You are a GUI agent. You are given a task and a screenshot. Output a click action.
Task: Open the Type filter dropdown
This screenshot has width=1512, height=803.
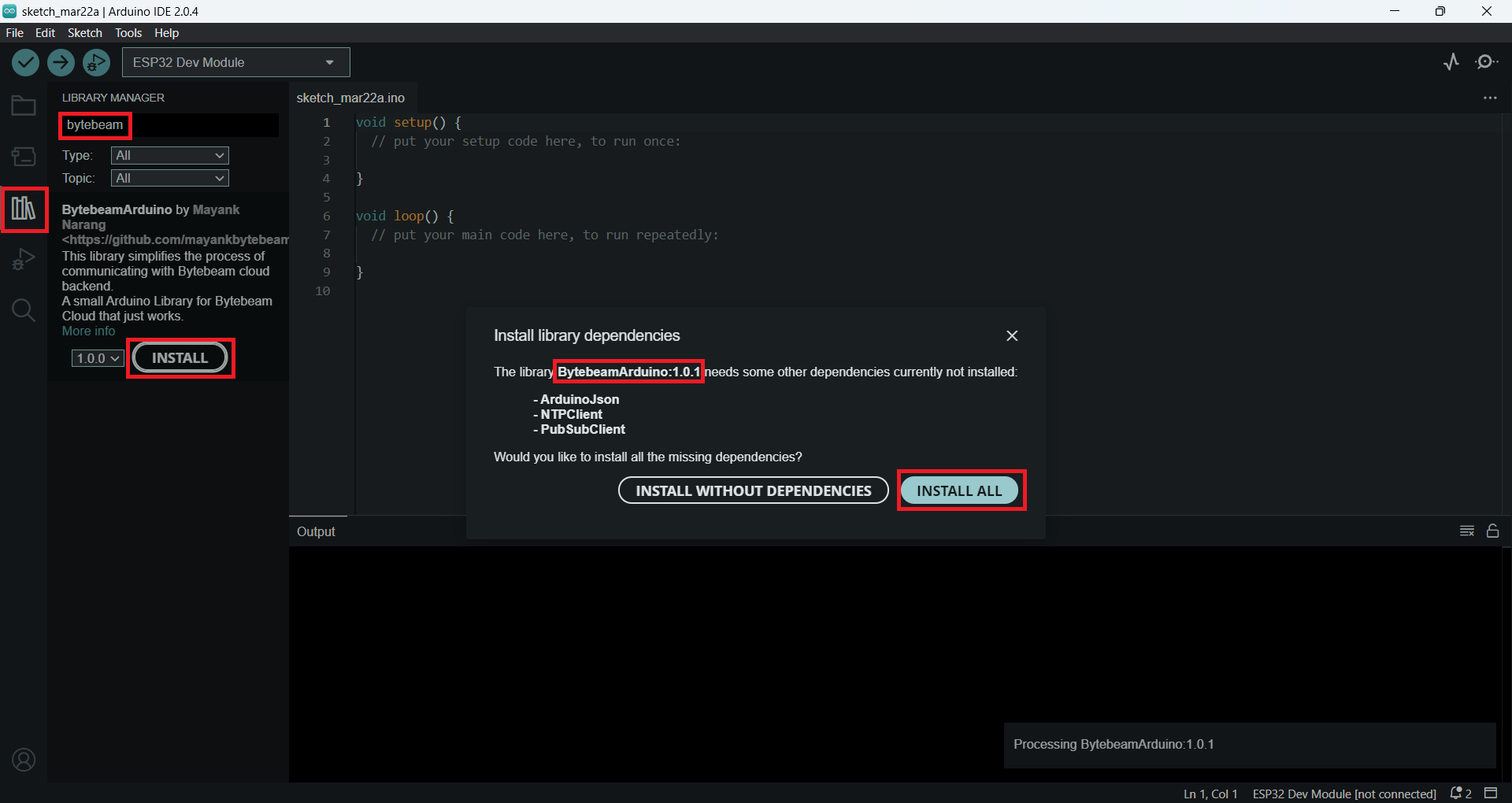click(170, 156)
